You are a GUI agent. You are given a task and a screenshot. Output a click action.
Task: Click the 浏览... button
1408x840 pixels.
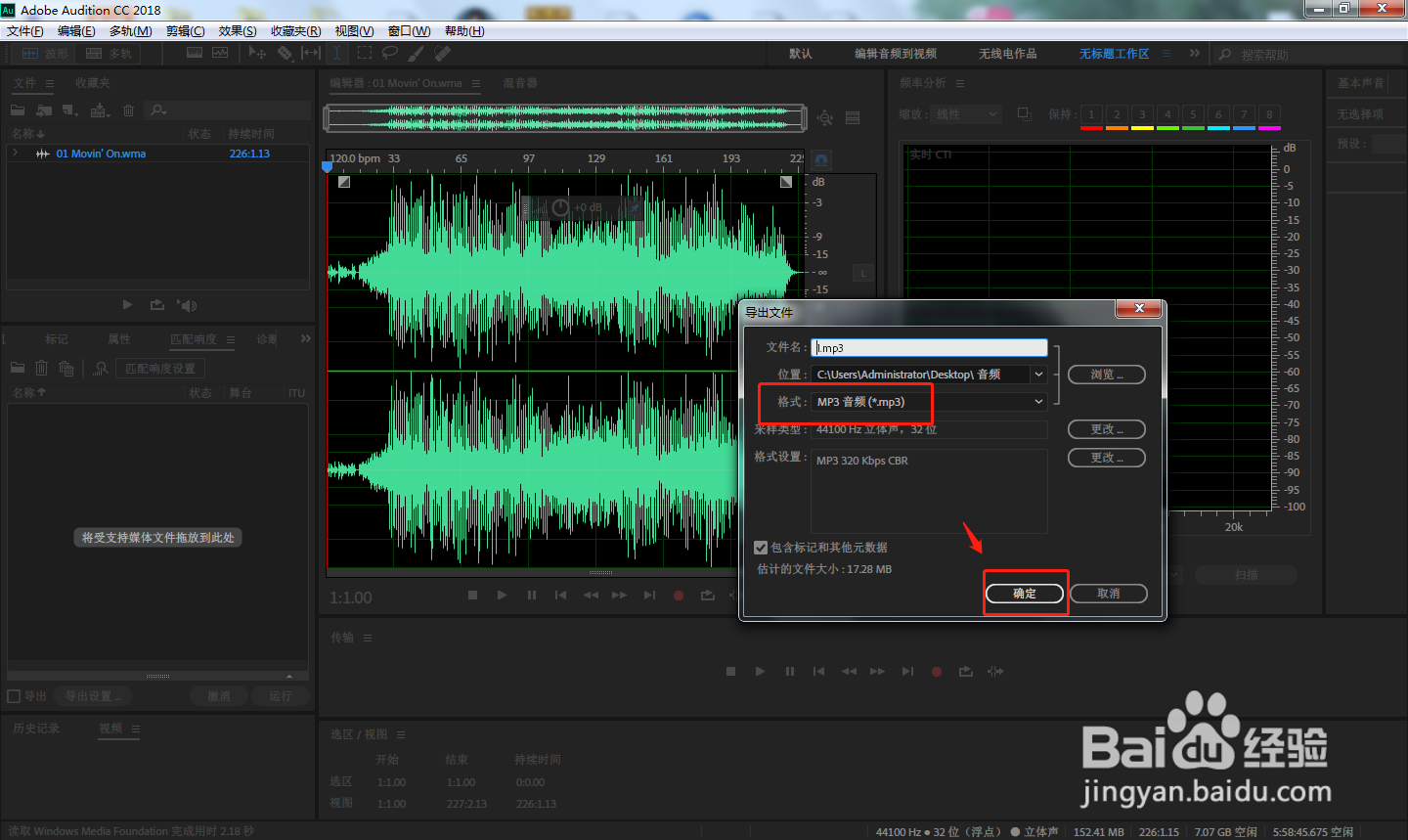(x=1106, y=375)
